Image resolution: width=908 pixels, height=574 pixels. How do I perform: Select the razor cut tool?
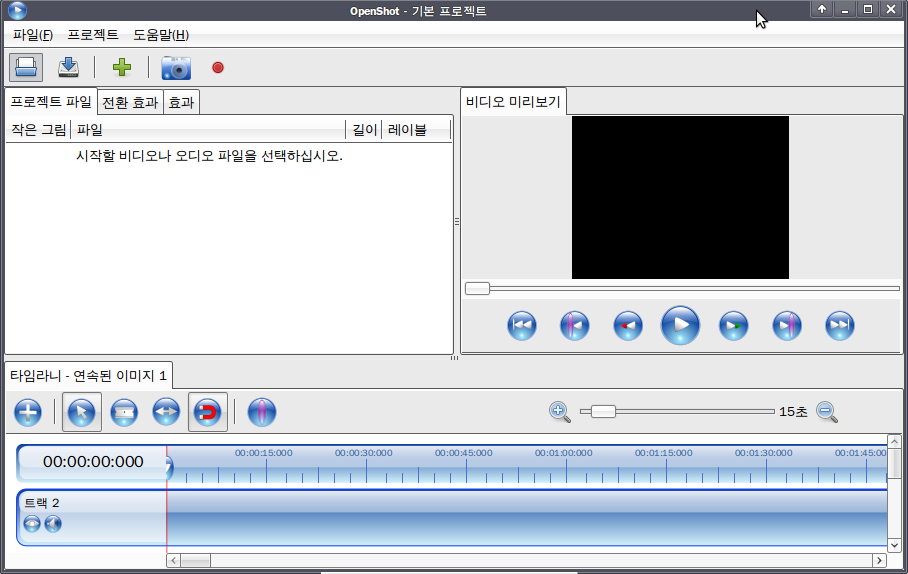point(123,412)
